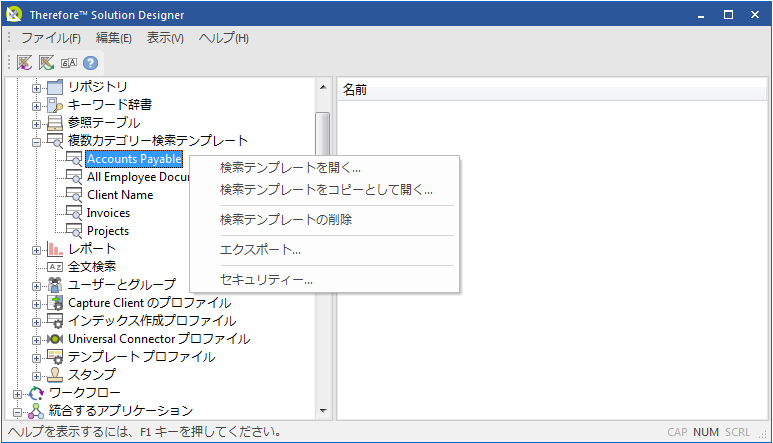This screenshot has width=773, height=443.
Task: Click the blue help question mark icon
Action: point(90,62)
